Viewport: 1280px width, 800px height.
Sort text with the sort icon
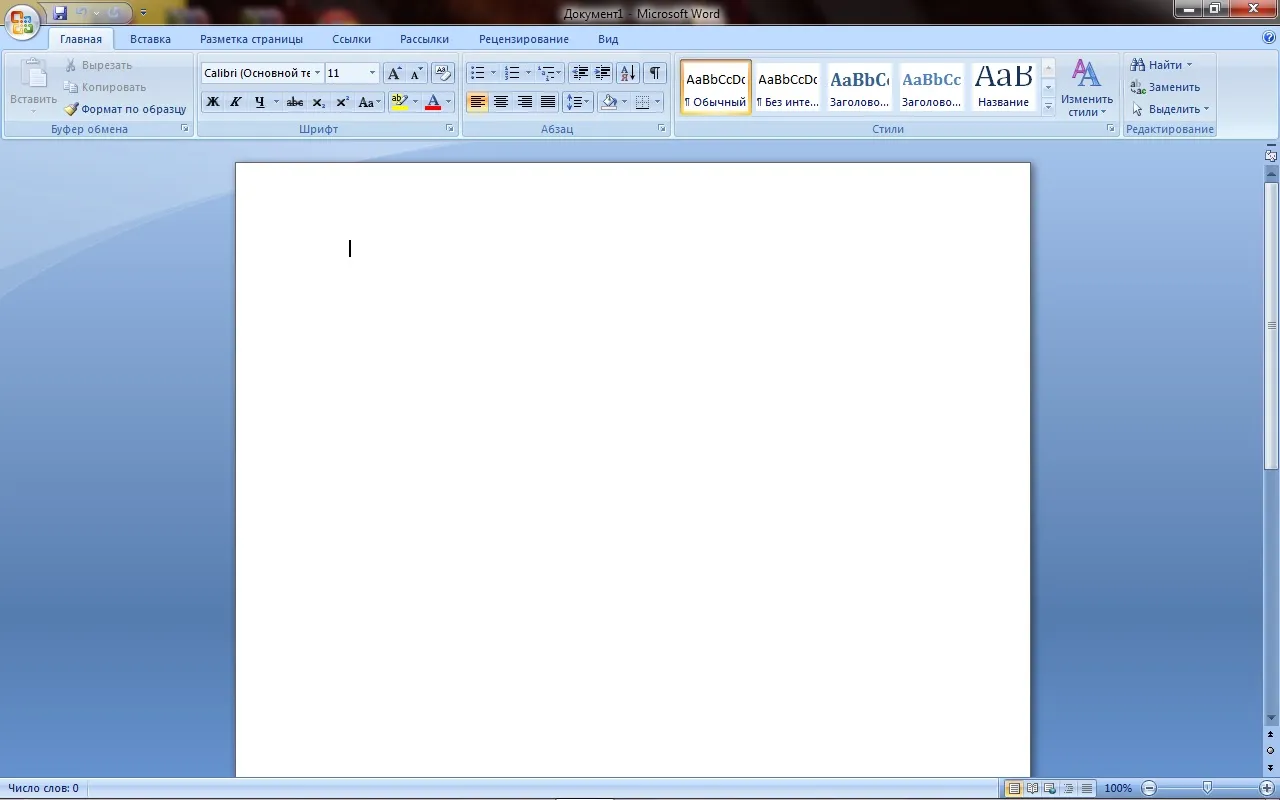click(x=628, y=73)
